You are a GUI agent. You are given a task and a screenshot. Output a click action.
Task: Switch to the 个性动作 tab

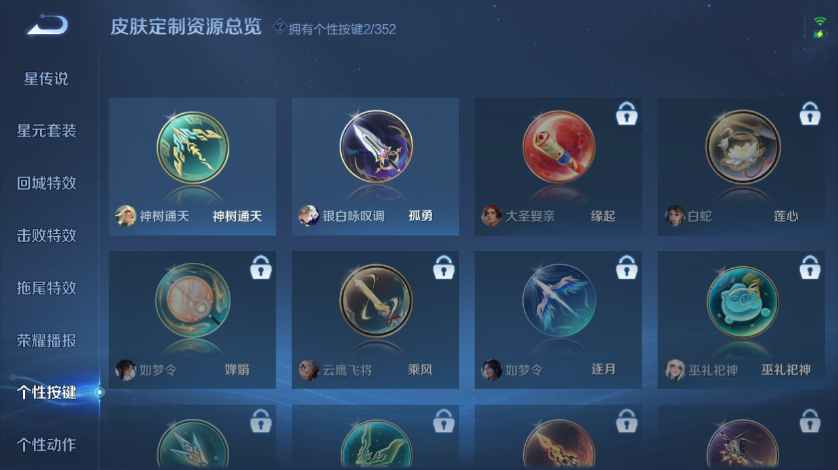46,444
